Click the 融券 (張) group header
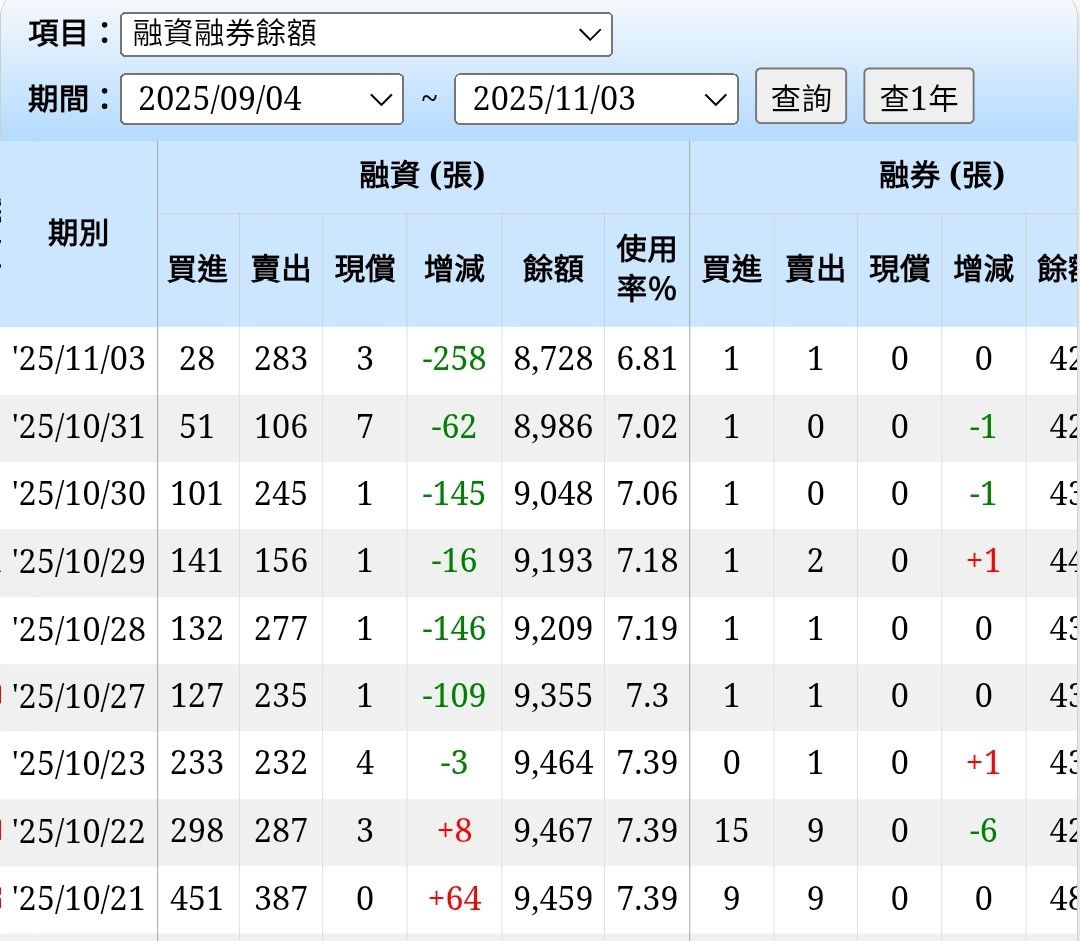The image size is (1080, 941). tap(941, 176)
